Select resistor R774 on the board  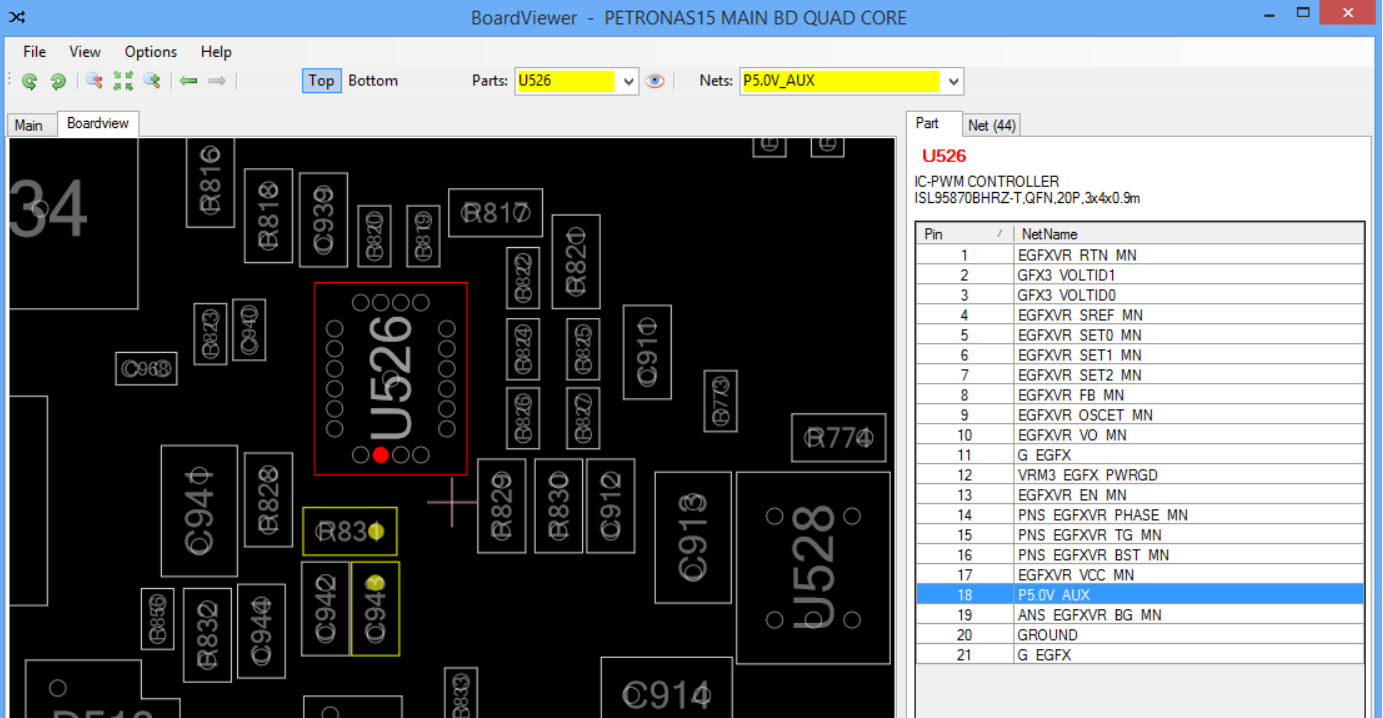[839, 438]
